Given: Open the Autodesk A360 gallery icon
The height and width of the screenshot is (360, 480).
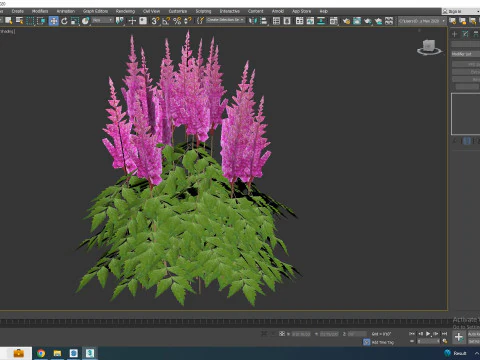Looking at the screenshot, I should coord(389,21).
